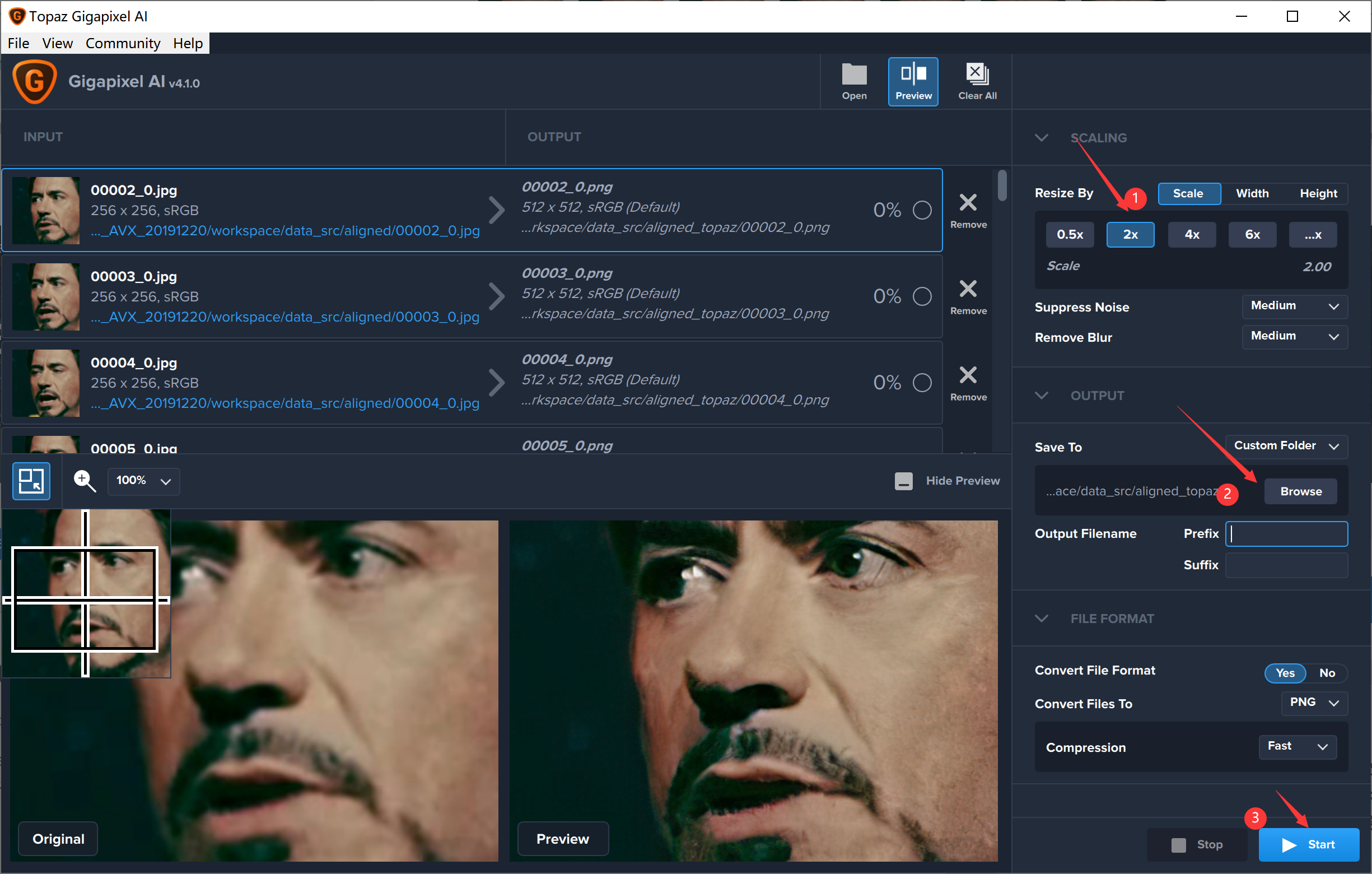This screenshot has width=1372, height=874.
Task: Click the zoom magnifier icon
Action: 85,481
